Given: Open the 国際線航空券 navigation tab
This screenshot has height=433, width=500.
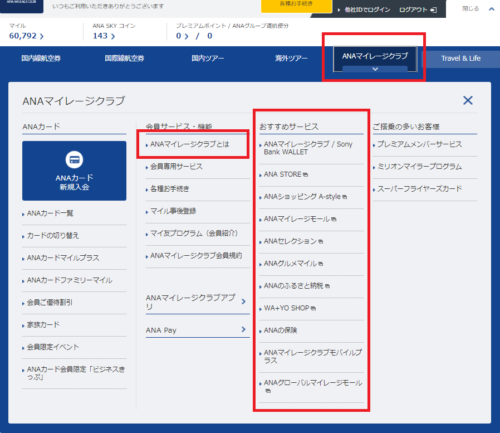Looking at the screenshot, I should (x=124, y=58).
